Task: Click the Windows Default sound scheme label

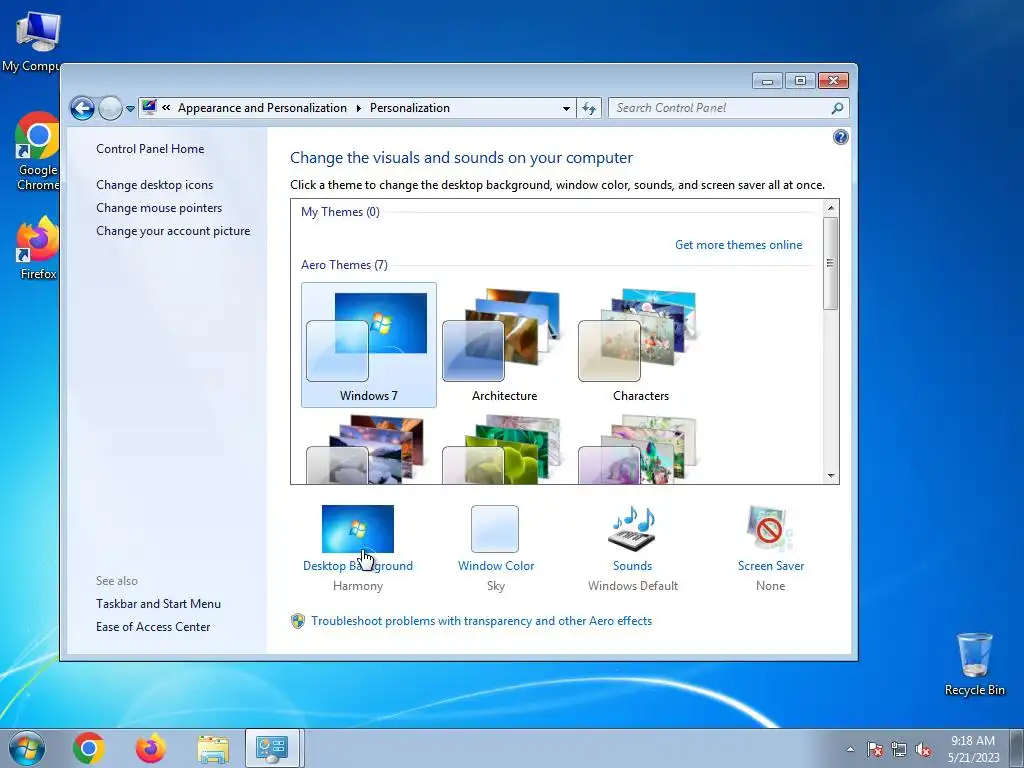Action: tap(633, 586)
